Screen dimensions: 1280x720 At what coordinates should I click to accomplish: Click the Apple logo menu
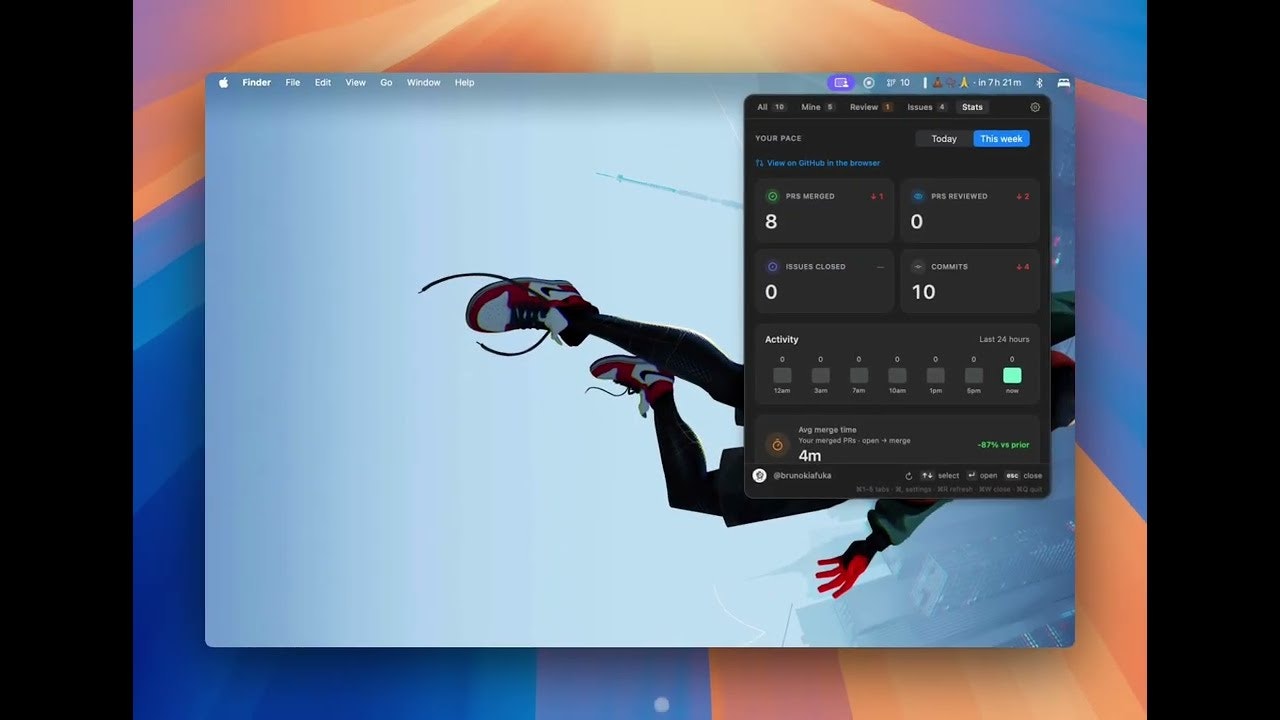(223, 83)
